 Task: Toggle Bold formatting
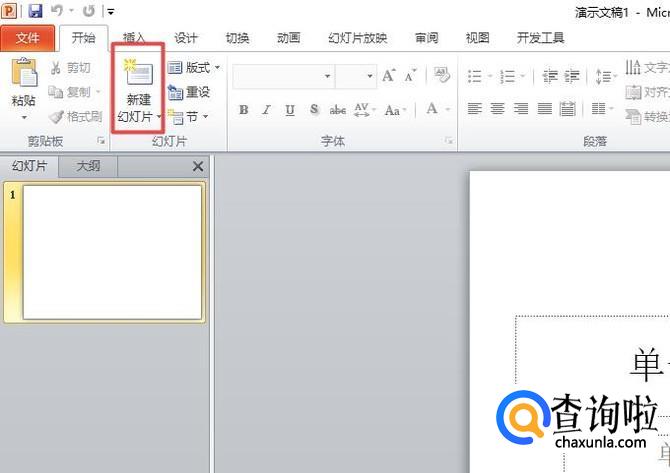[244, 110]
